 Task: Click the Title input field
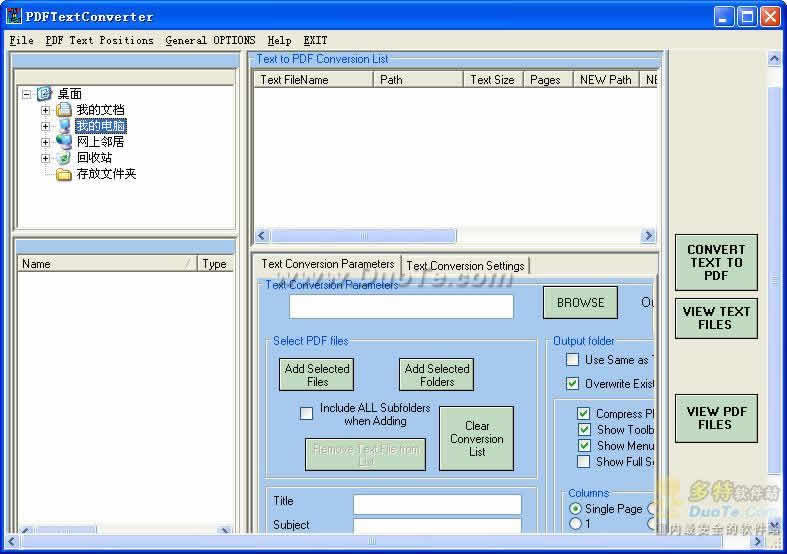pos(437,504)
